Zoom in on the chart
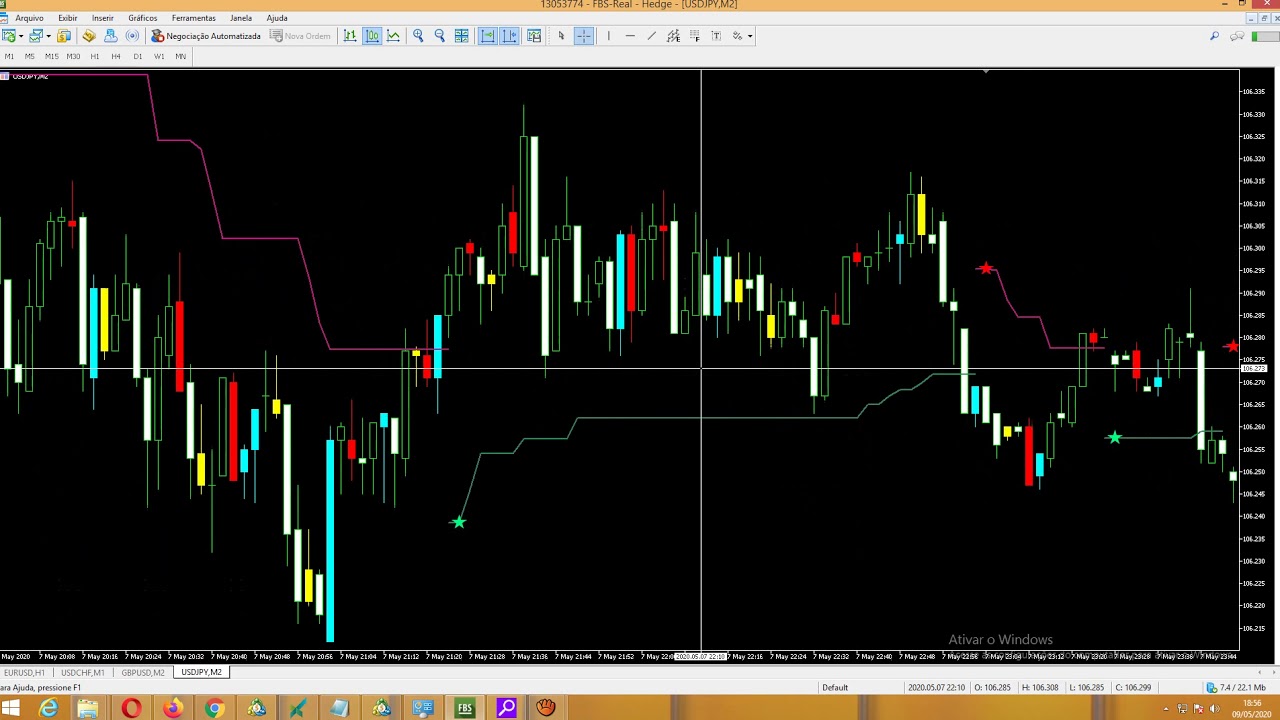The height and width of the screenshot is (720, 1280). (x=418, y=36)
